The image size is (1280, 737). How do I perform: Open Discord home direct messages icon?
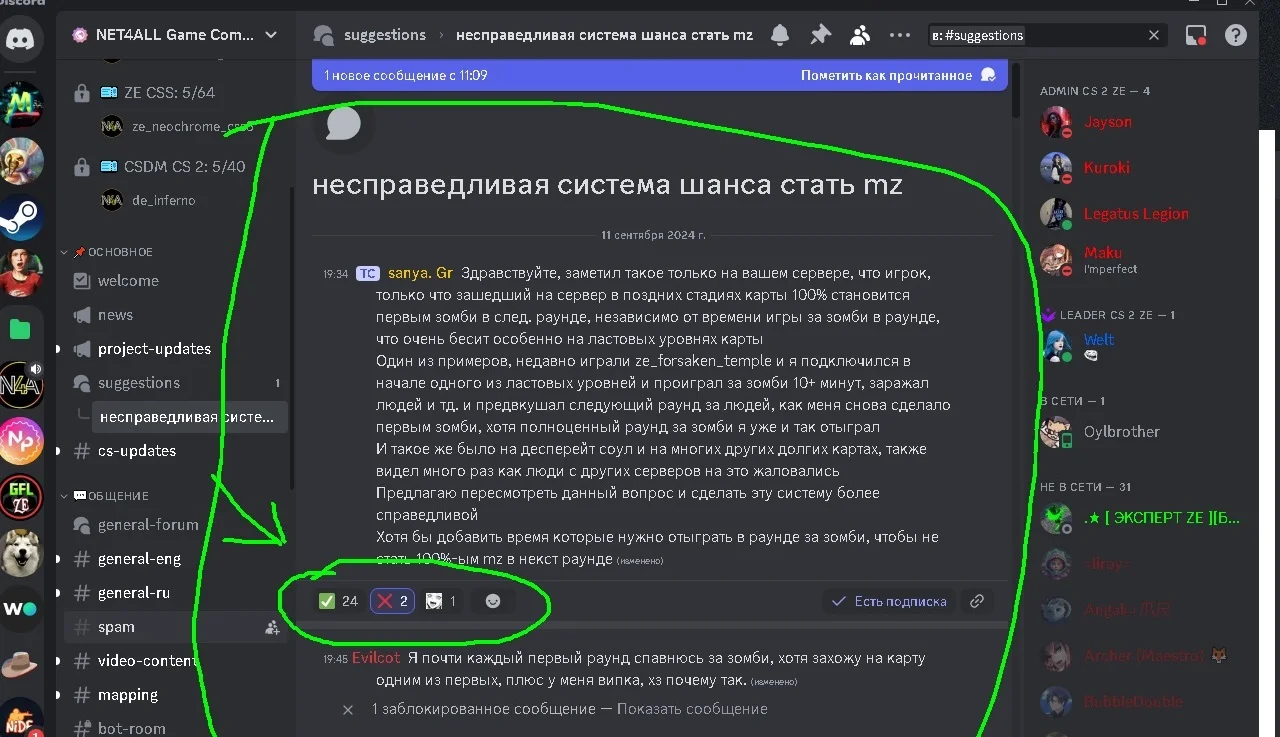tap(21, 40)
